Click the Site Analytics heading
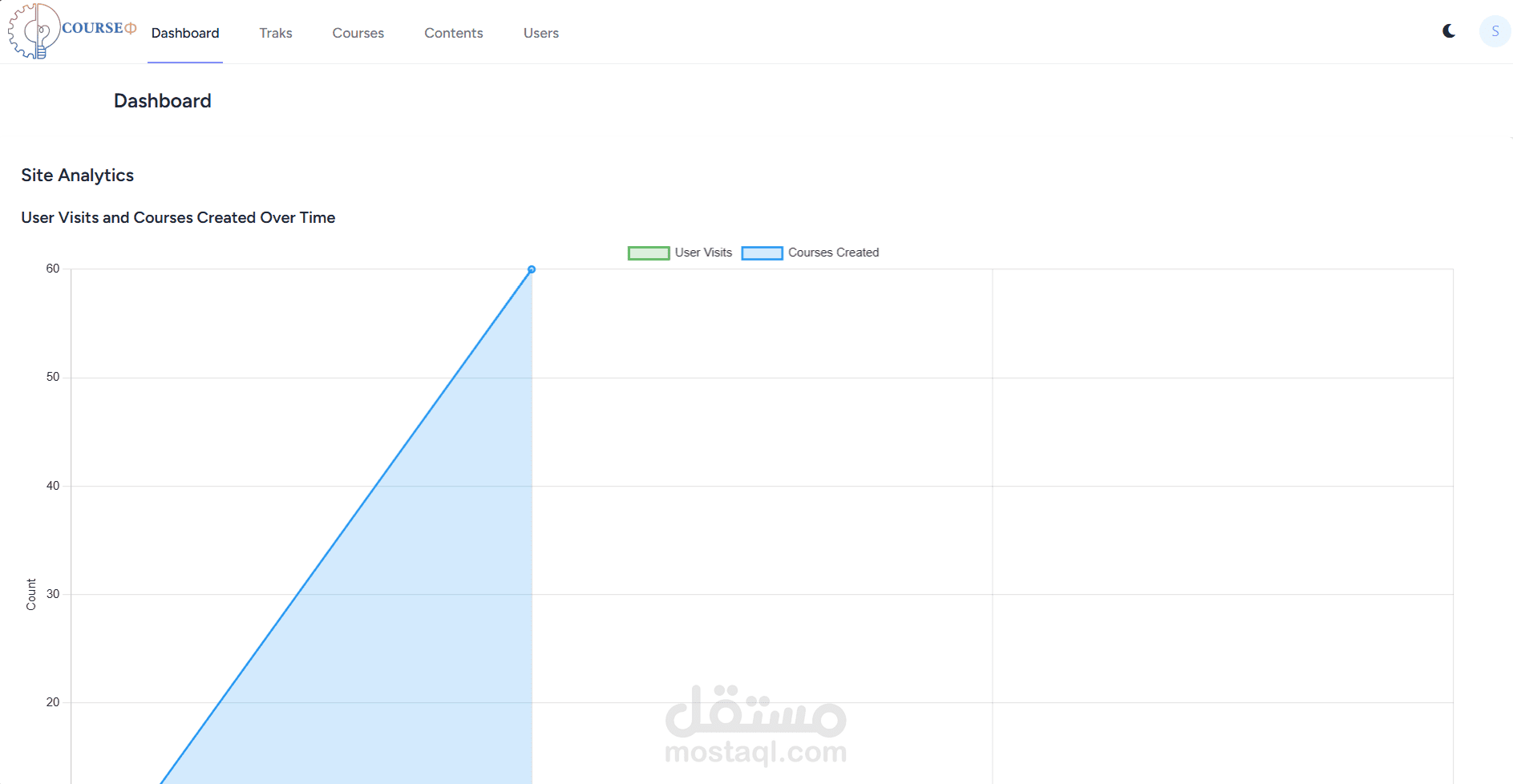Viewport: 1513px width, 784px height. 77,175
